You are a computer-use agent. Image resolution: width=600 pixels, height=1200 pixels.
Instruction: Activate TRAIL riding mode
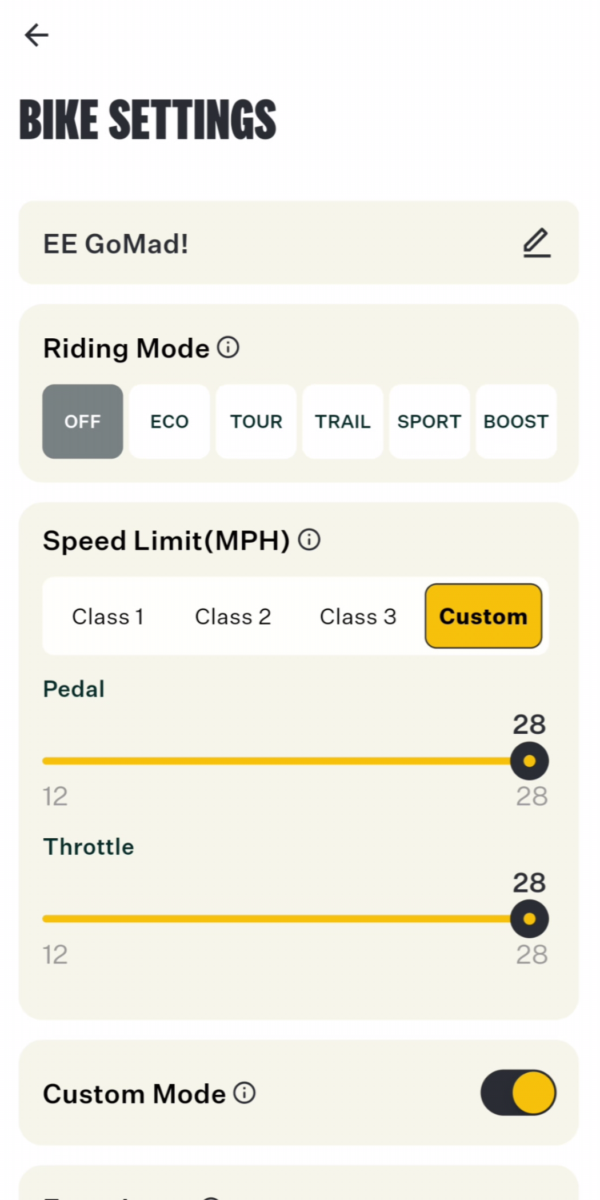coord(342,421)
